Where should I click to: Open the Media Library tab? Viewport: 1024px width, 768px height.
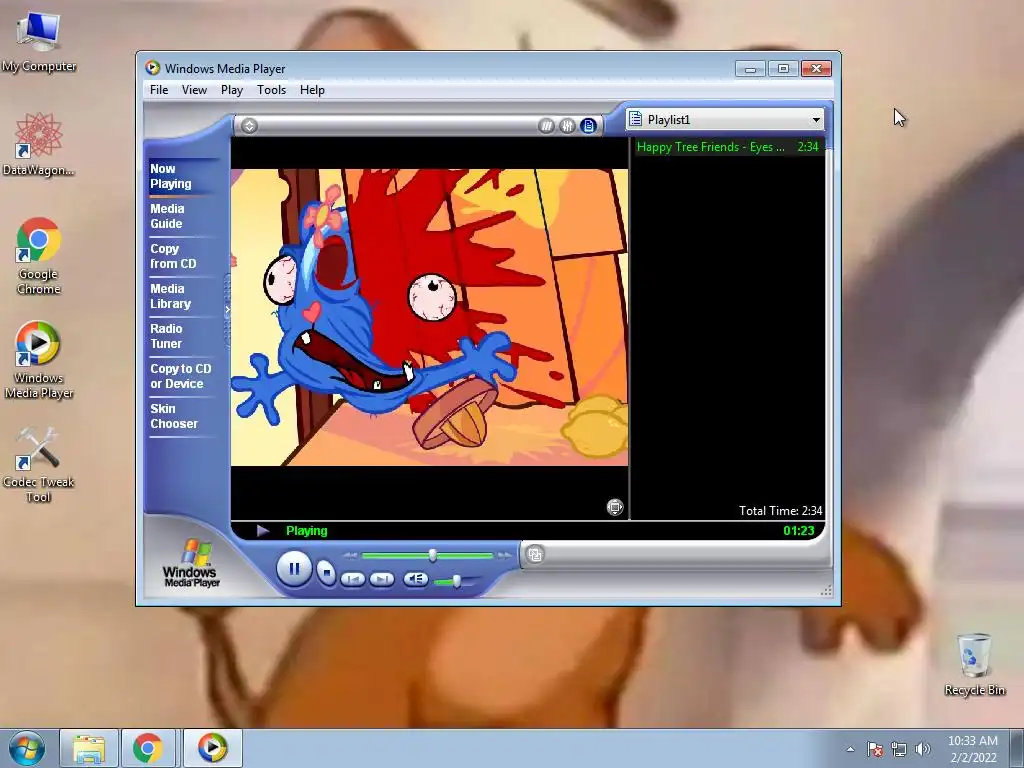point(182,296)
